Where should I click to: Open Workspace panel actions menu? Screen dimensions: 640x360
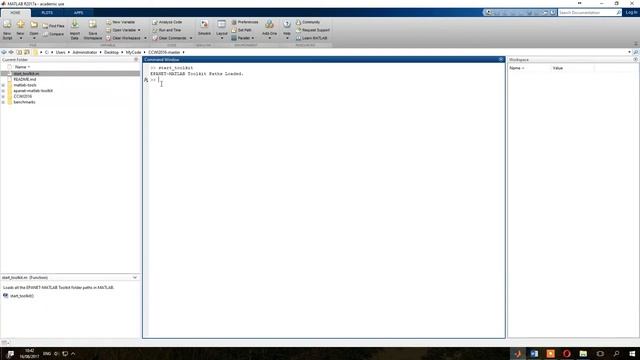tap(636, 60)
